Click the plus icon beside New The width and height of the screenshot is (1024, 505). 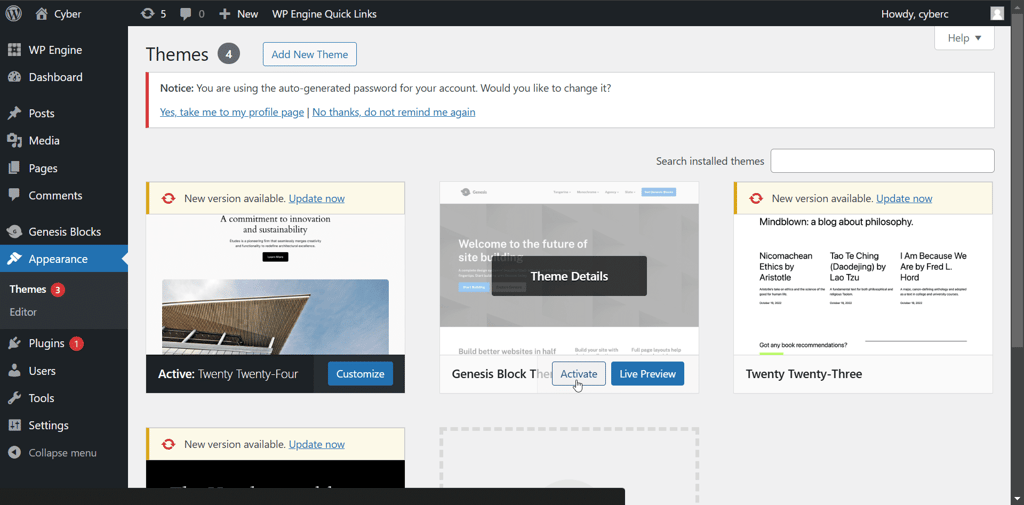(x=225, y=14)
